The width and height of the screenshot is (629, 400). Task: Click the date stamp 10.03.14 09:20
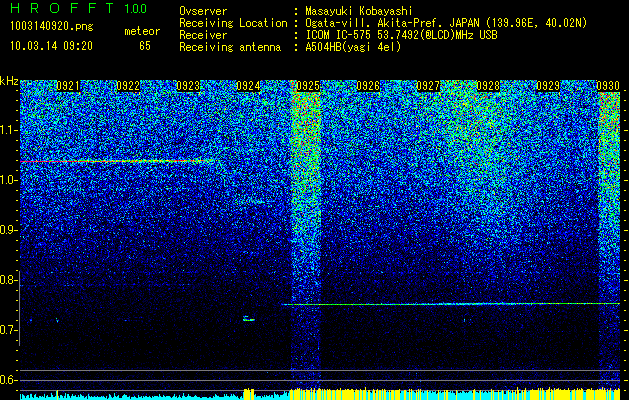51,46
